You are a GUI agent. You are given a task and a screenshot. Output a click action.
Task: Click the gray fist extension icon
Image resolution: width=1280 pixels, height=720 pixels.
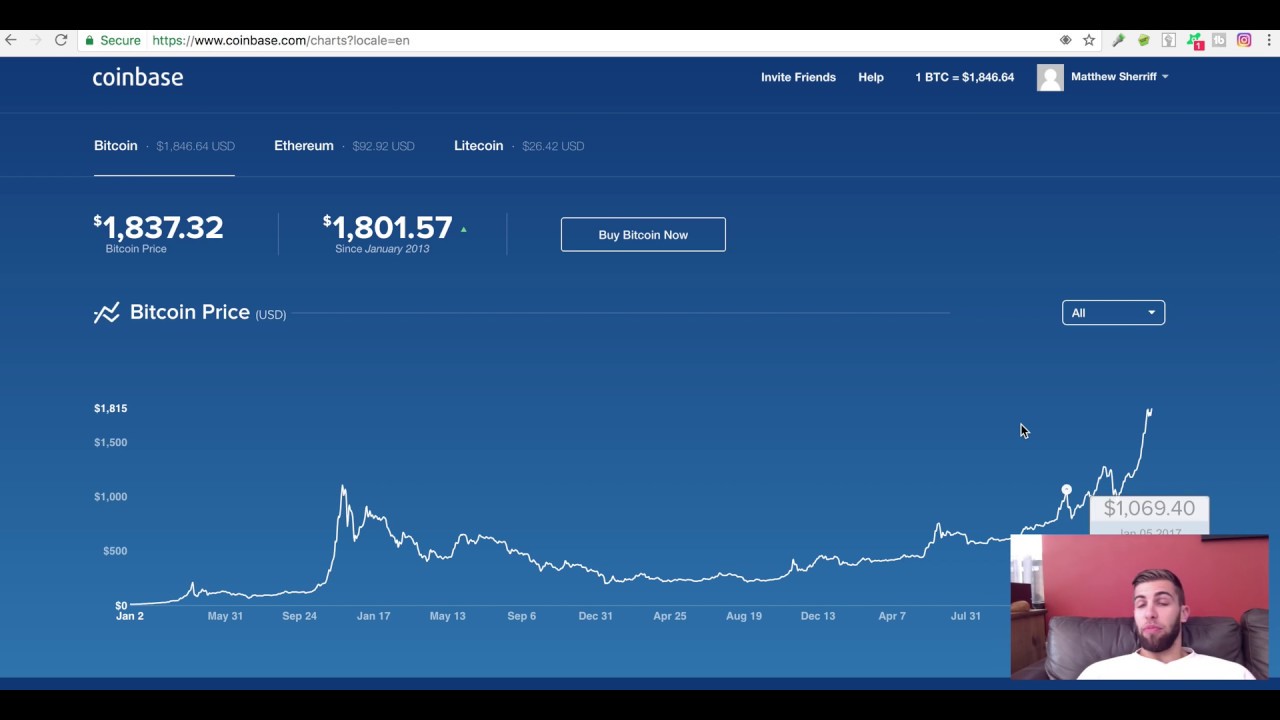(x=1168, y=40)
